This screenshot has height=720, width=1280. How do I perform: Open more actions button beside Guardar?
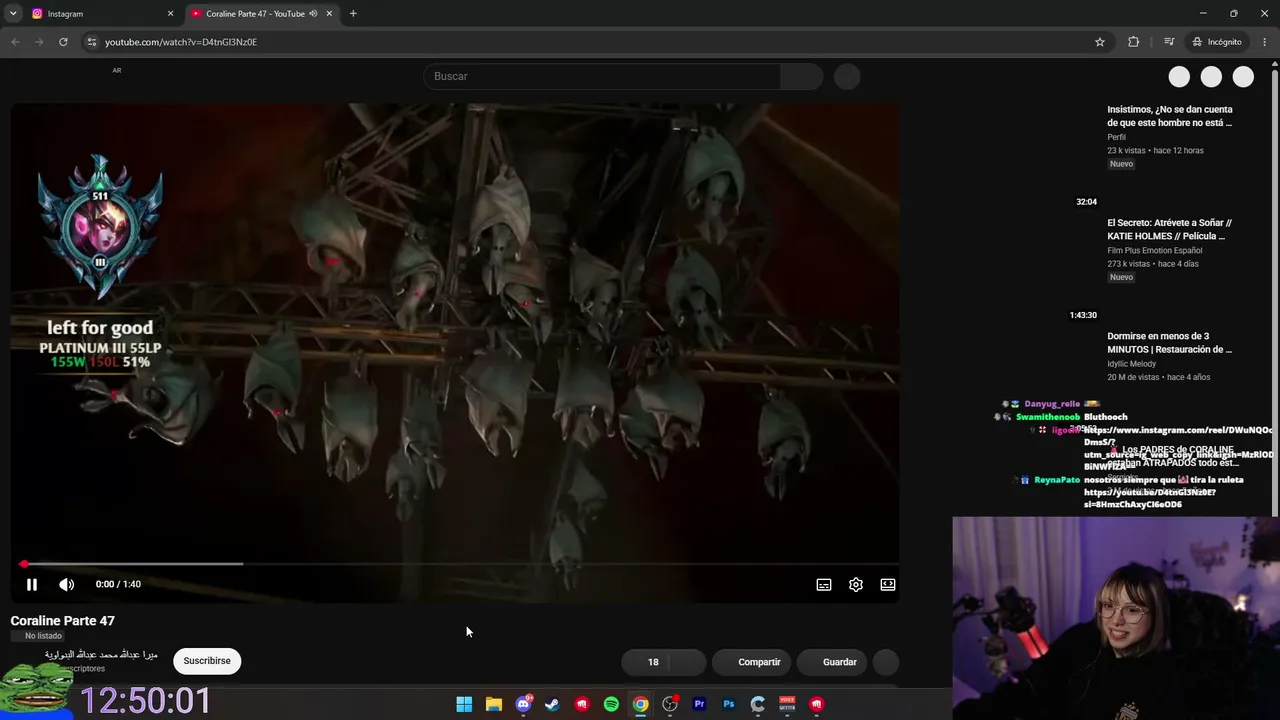click(886, 662)
